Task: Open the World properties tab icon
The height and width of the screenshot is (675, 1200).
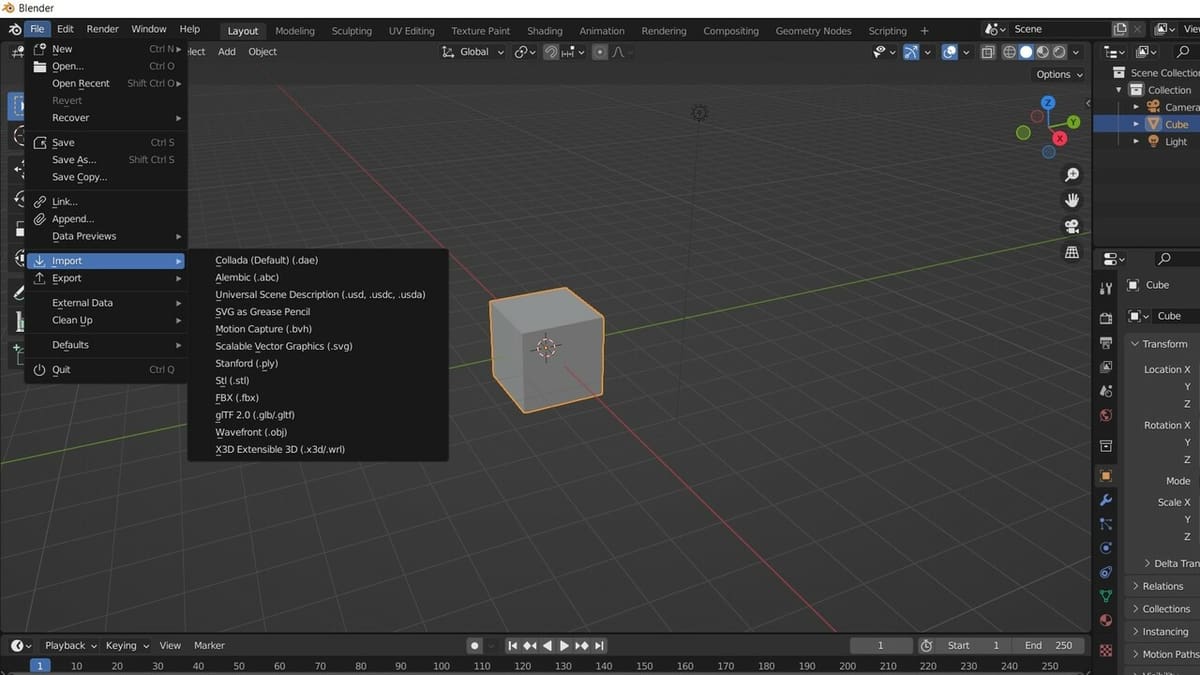Action: (1105, 415)
